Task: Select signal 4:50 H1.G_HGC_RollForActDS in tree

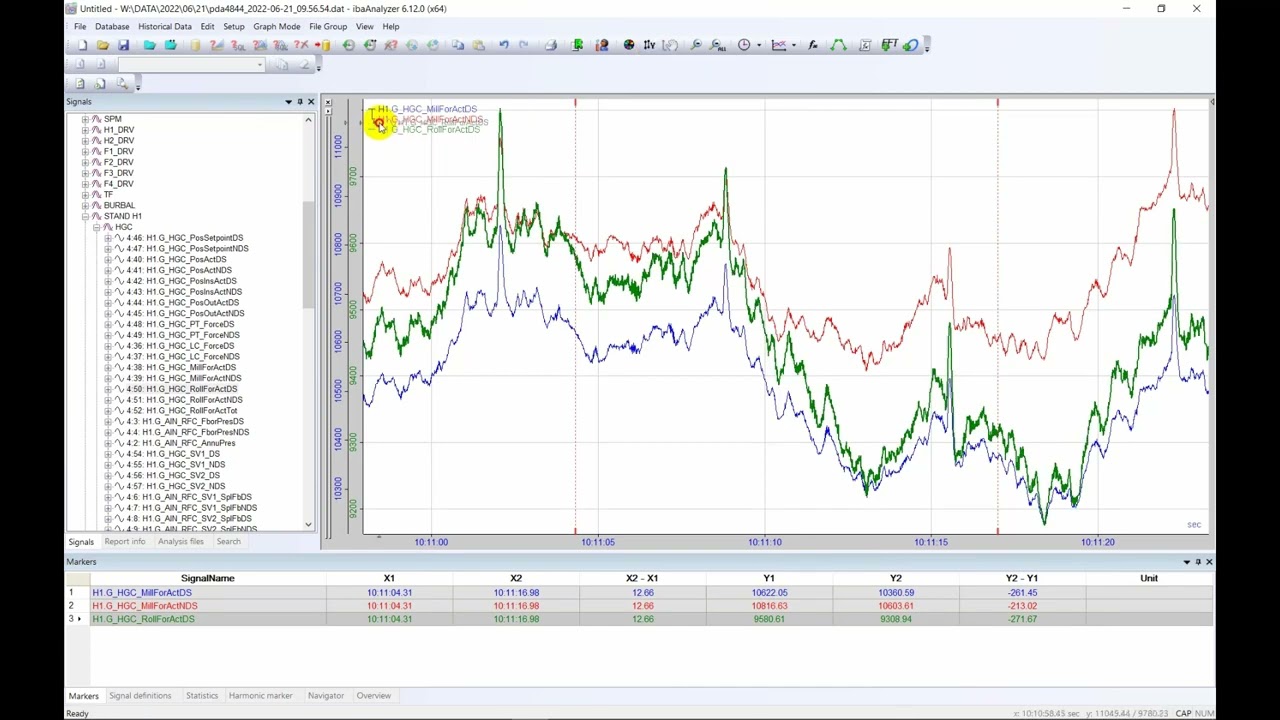Action: tap(182, 389)
